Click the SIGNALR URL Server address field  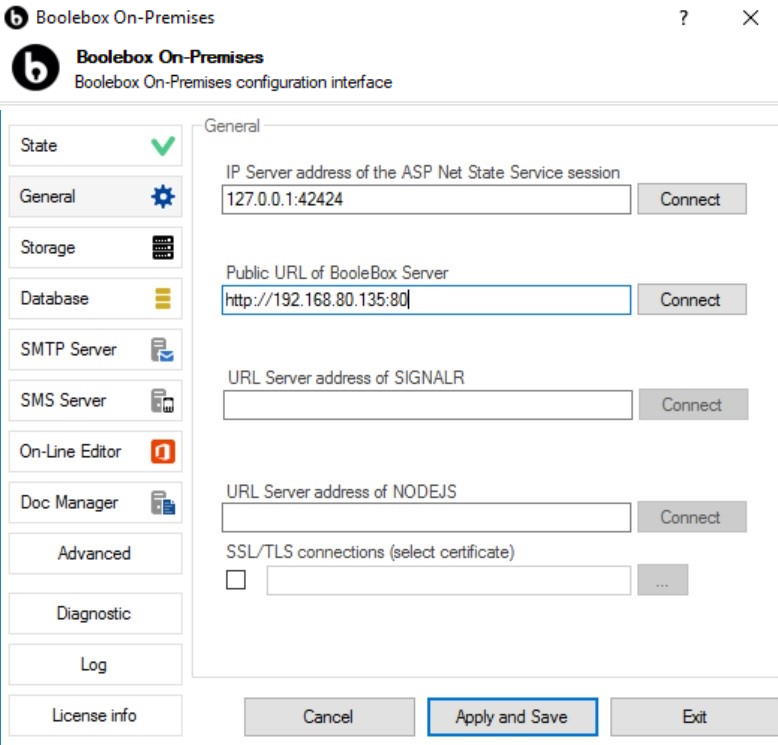(x=428, y=405)
